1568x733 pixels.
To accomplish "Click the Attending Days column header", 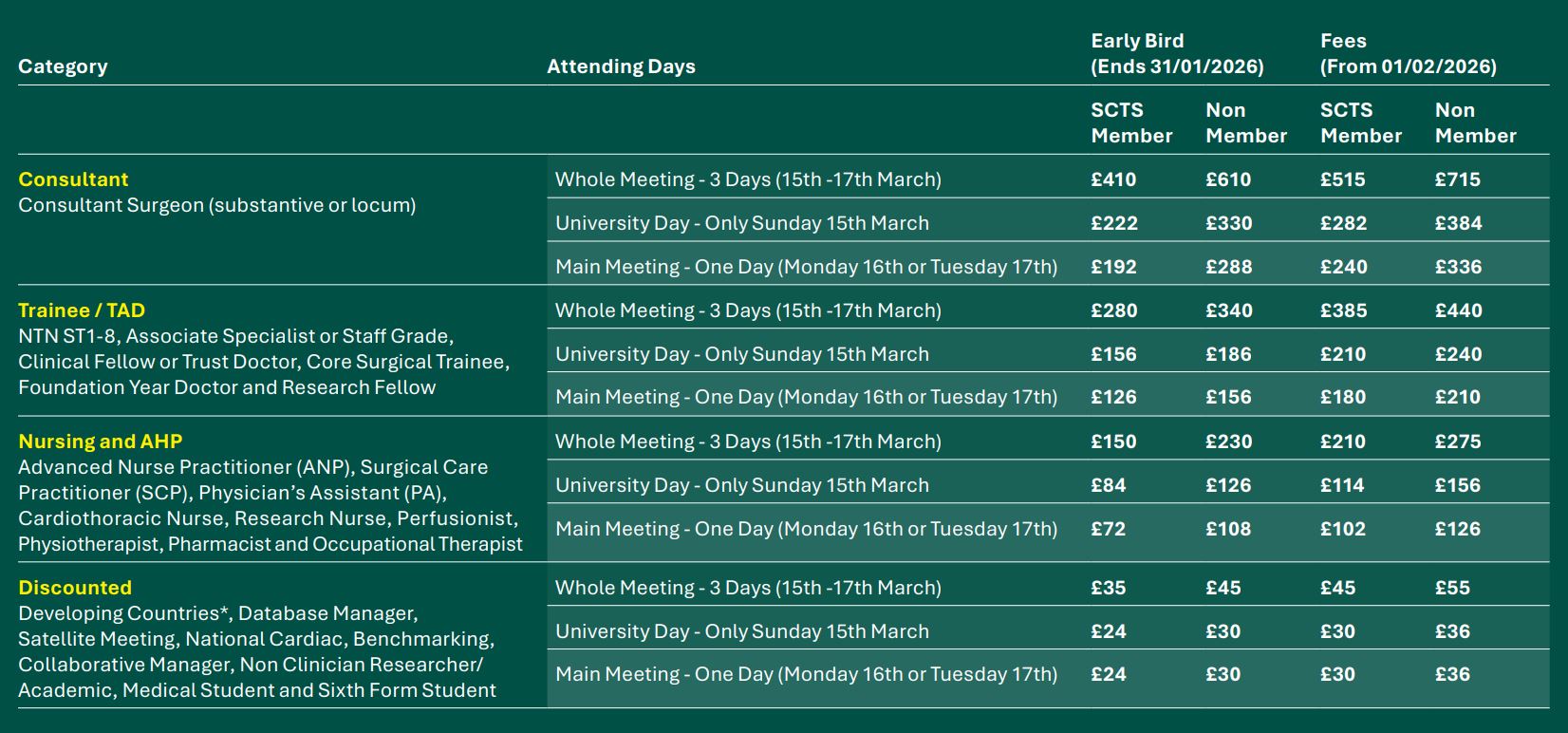I will coord(621,66).
